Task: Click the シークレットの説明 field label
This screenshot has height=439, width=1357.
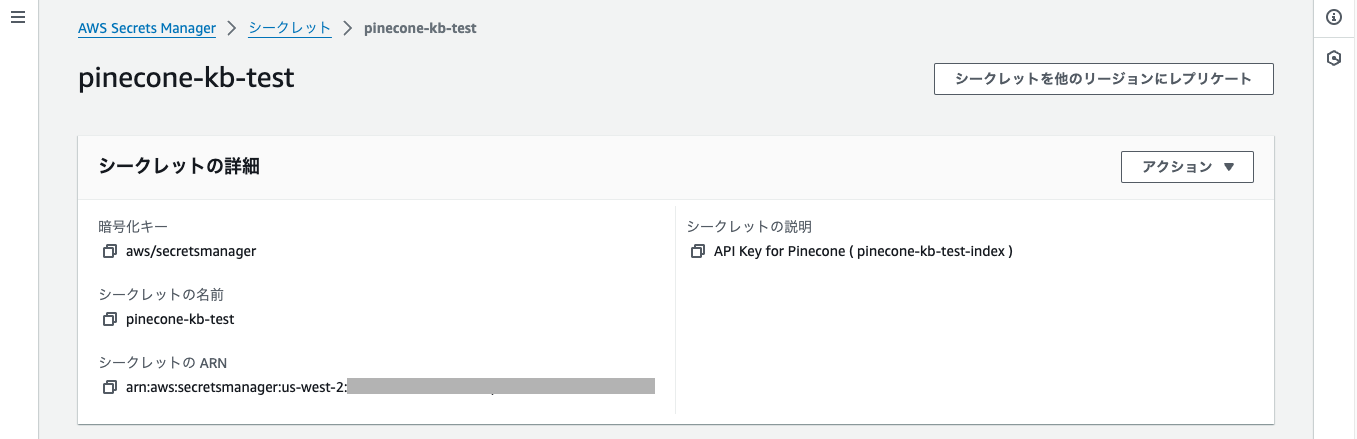Action: pyautogui.click(x=756, y=226)
